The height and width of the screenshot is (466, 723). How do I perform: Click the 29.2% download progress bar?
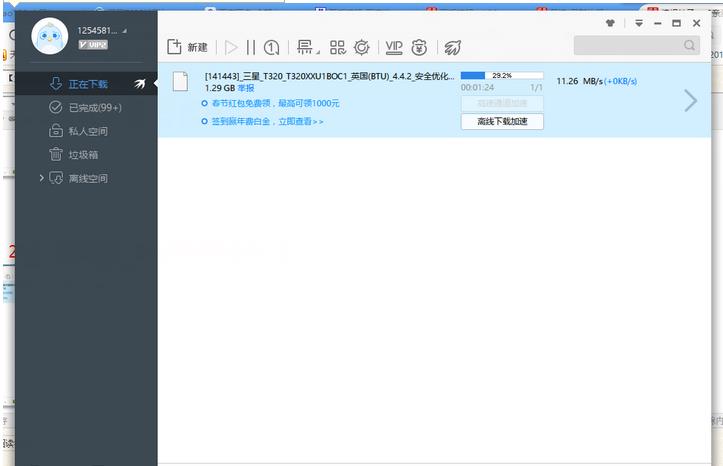[501, 75]
